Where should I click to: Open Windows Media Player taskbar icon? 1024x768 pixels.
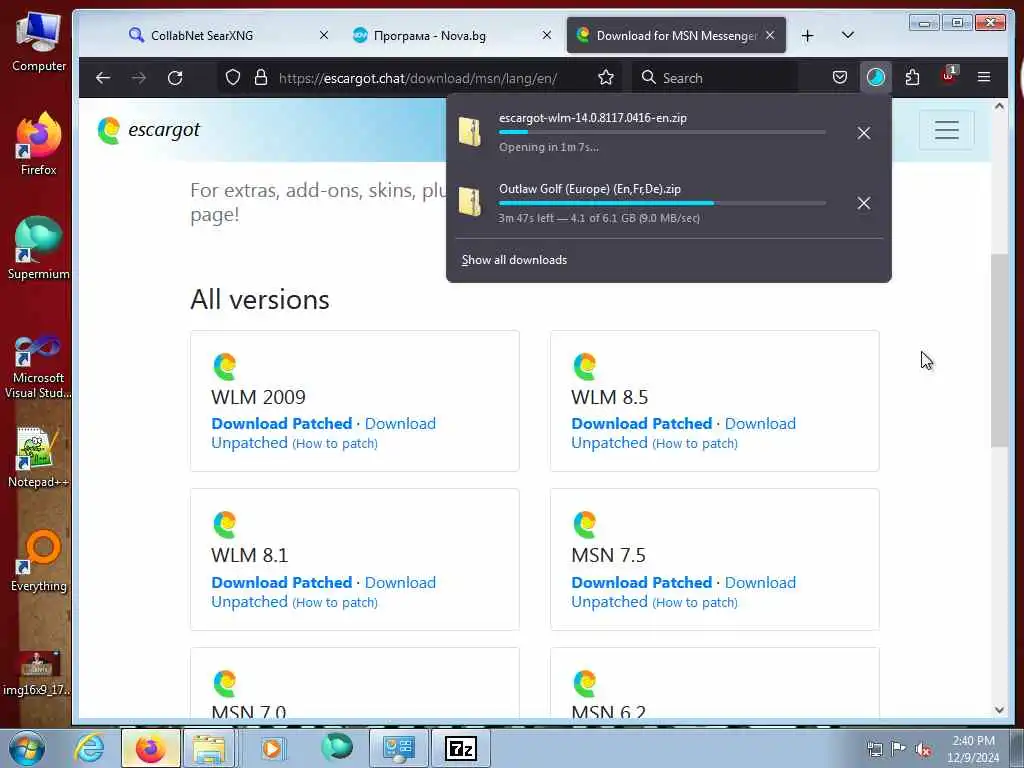271,748
